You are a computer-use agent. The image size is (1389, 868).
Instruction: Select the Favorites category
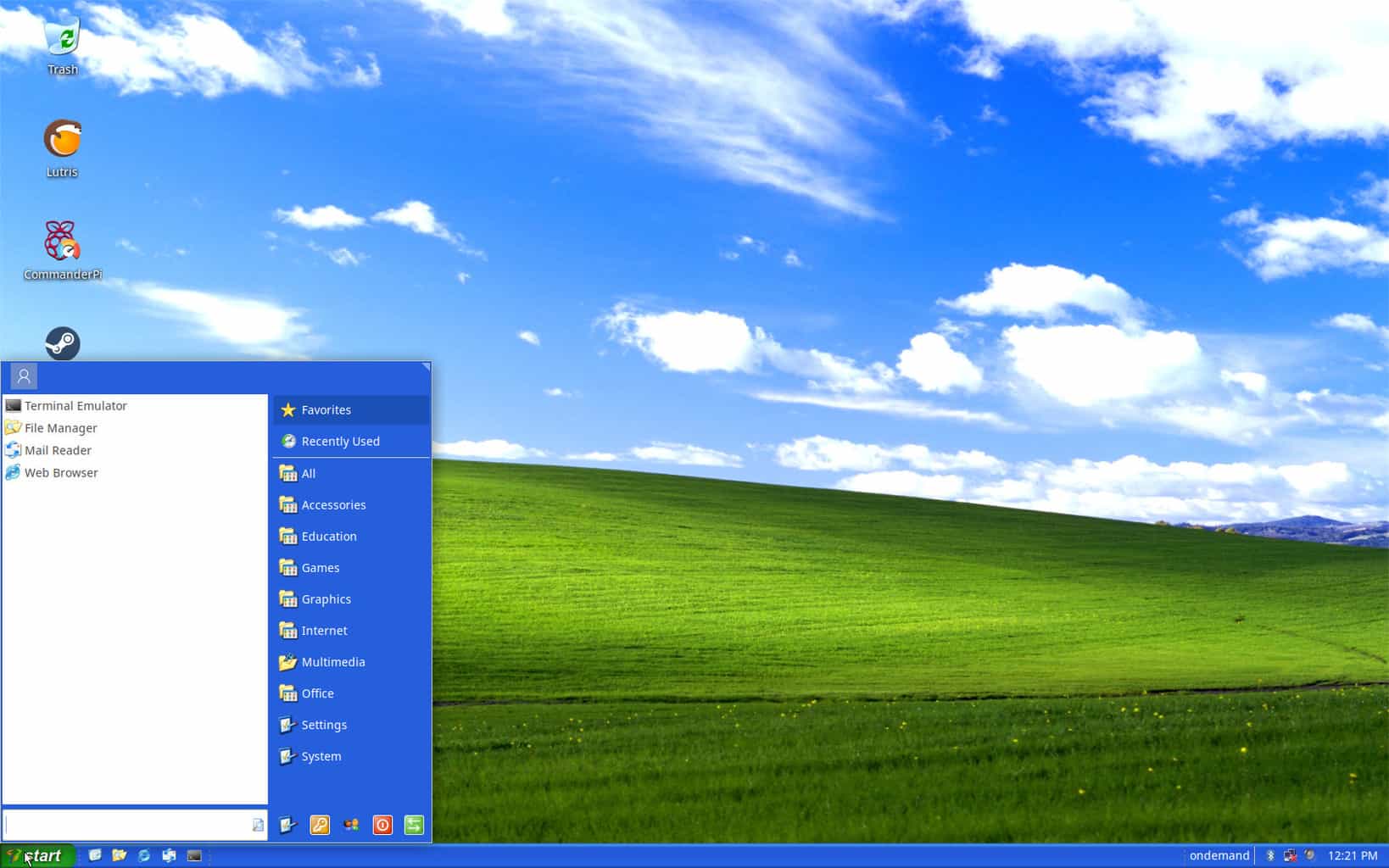[x=351, y=409]
